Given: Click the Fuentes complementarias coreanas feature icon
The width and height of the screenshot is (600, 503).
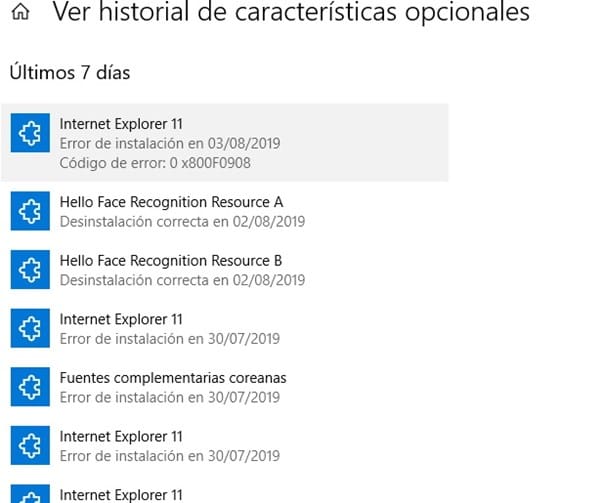Looking at the screenshot, I should click(x=29, y=387).
